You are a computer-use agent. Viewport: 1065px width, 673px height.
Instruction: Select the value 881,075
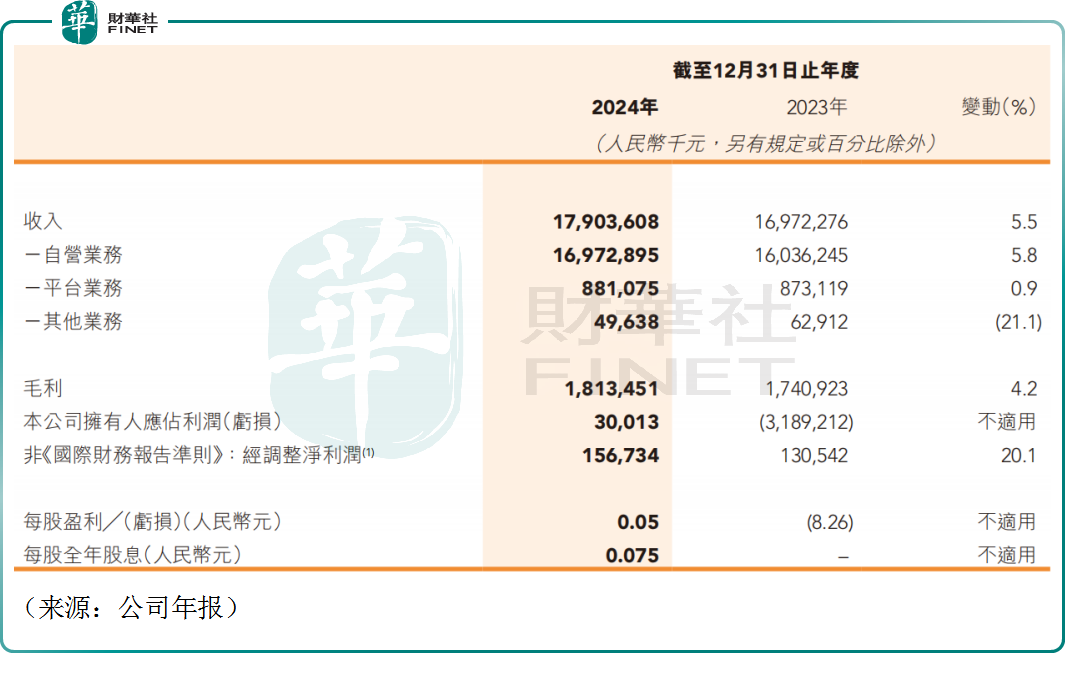620,289
